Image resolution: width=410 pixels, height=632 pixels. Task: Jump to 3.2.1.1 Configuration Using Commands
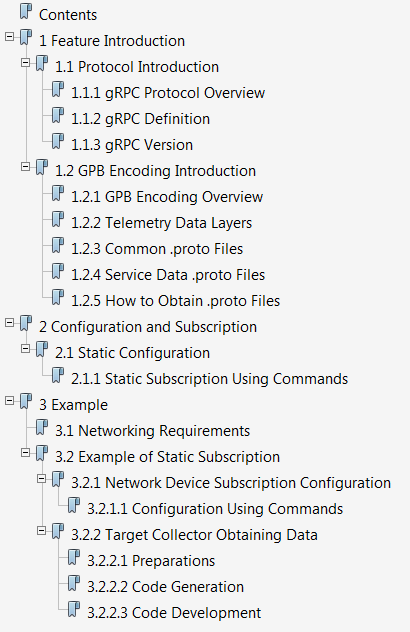click(x=215, y=509)
